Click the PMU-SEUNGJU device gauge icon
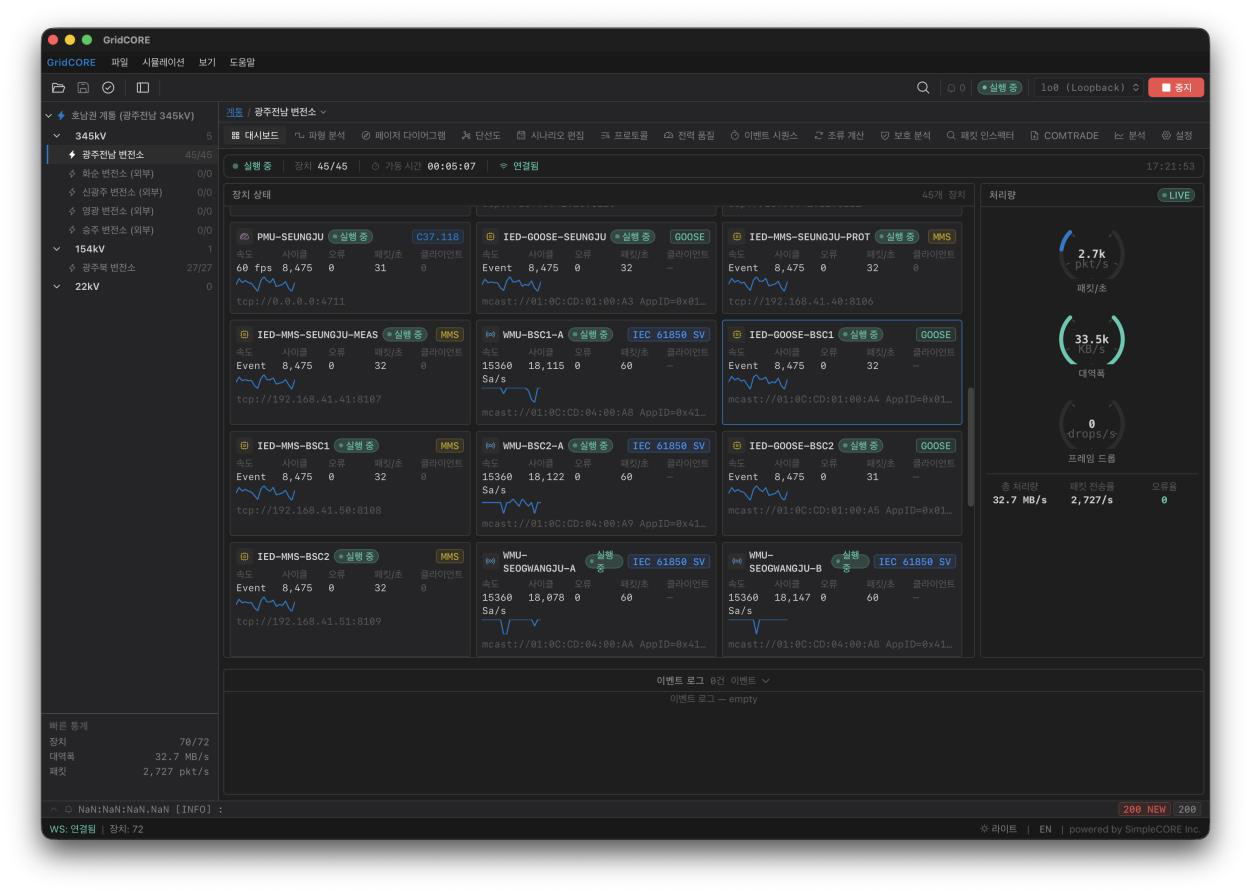 click(244, 237)
